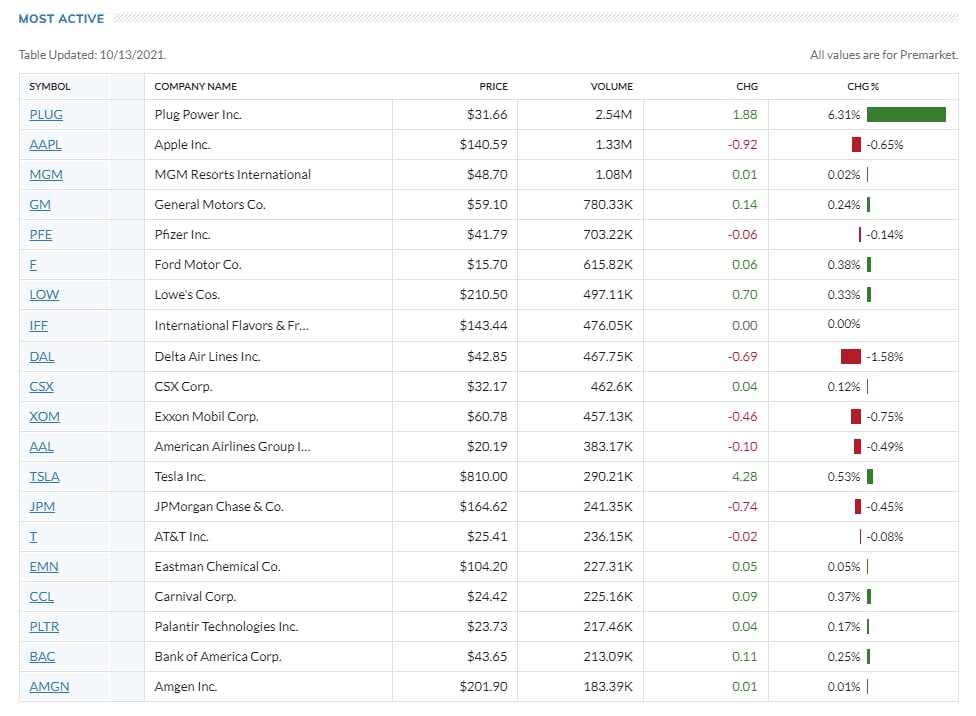Image resolution: width=976 pixels, height=716 pixels.
Task: Click the $810.00 Tesla price
Action: click(484, 477)
